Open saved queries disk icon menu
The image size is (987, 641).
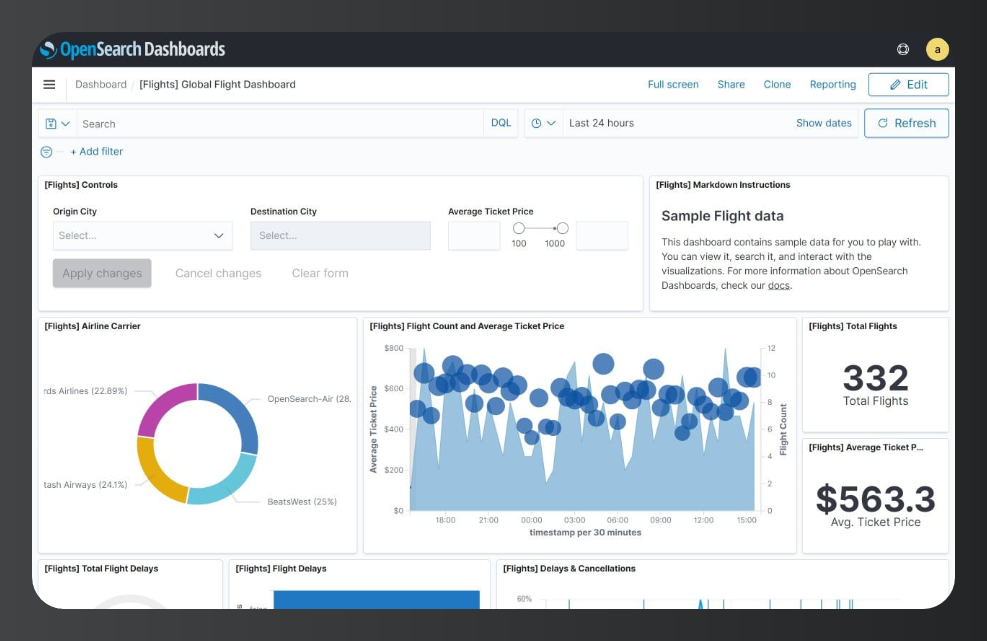[57, 123]
